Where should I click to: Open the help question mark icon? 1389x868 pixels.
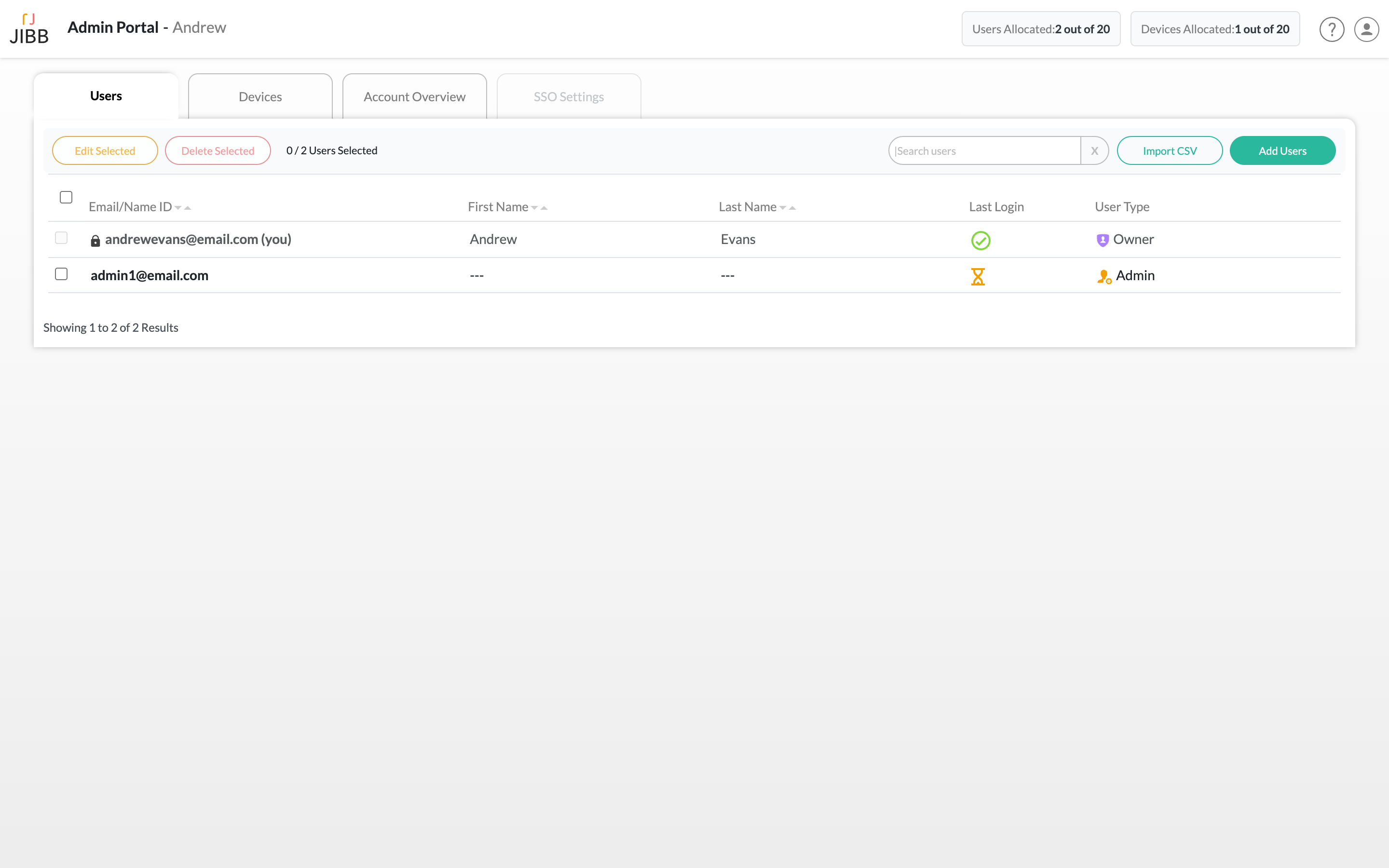pos(1332,29)
